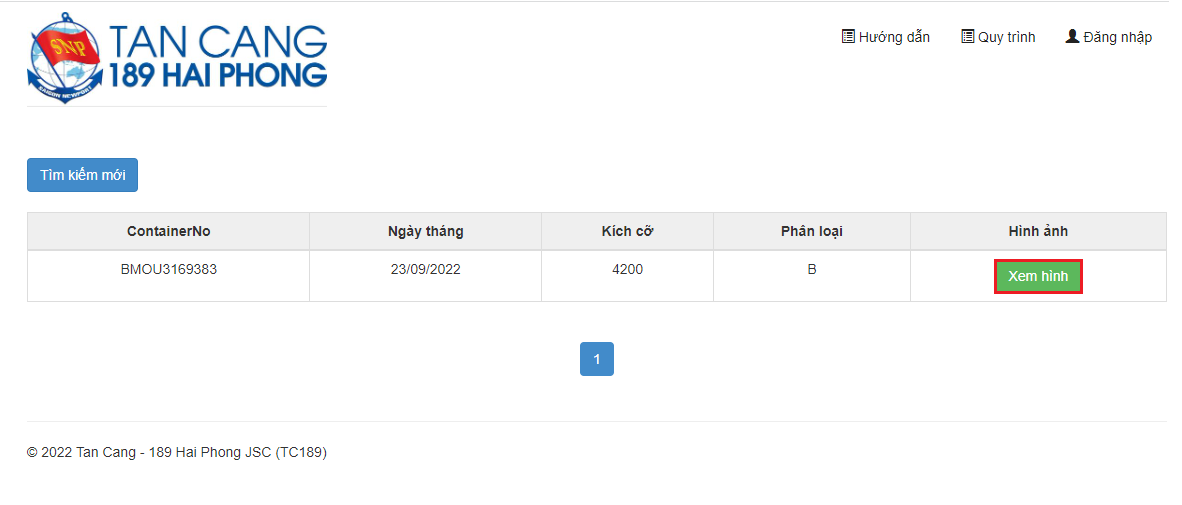Click the Hình ảnh column header

coord(1038,231)
